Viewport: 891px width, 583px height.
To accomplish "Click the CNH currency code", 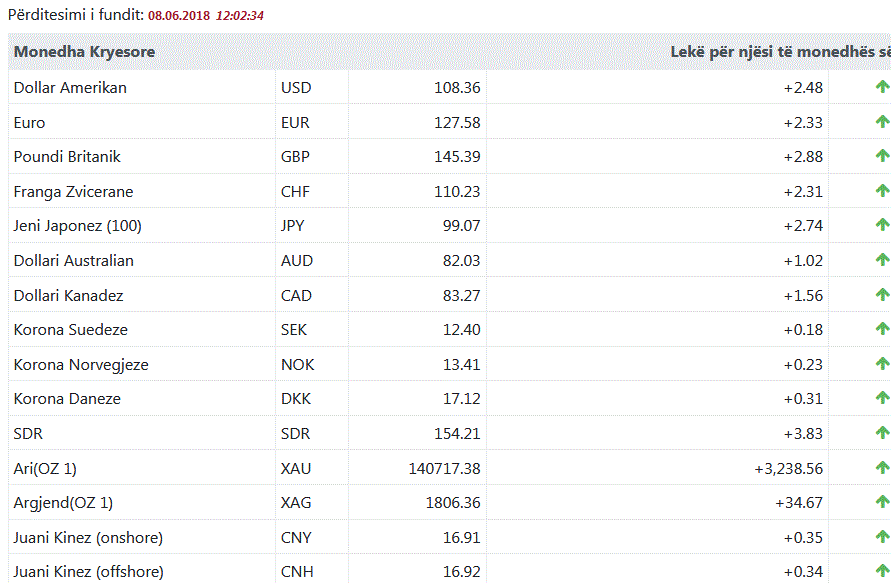I will click(x=296, y=572).
